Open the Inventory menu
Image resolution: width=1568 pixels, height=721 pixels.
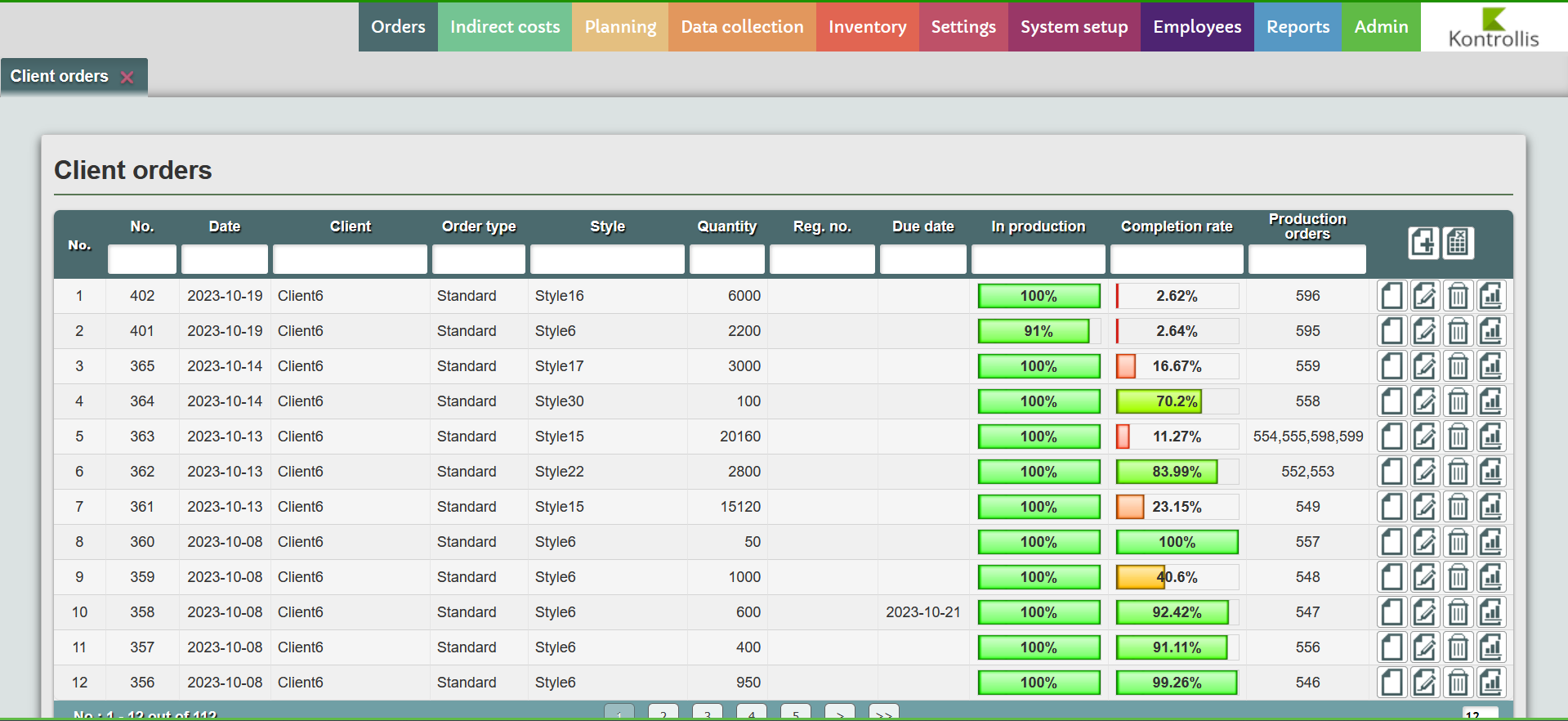(x=867, y=27)
